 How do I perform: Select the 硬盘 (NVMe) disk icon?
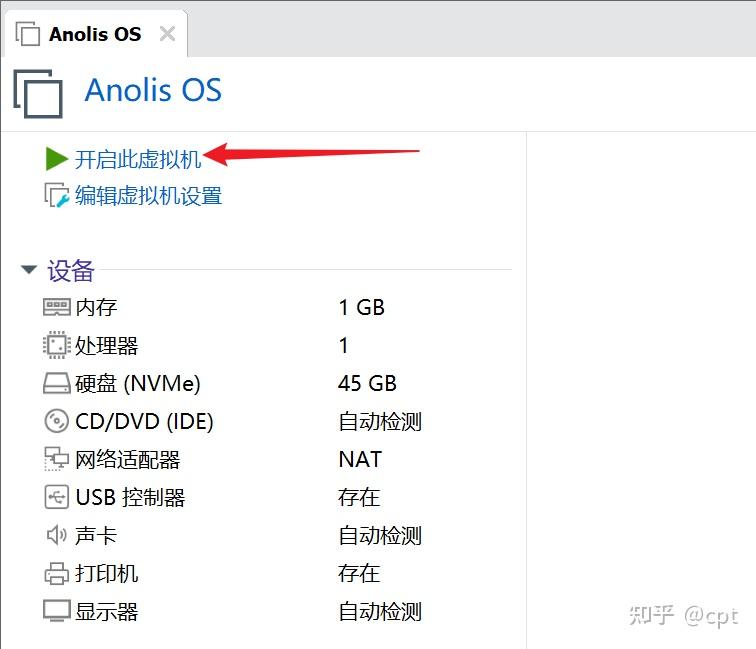[x=56, y=384]
